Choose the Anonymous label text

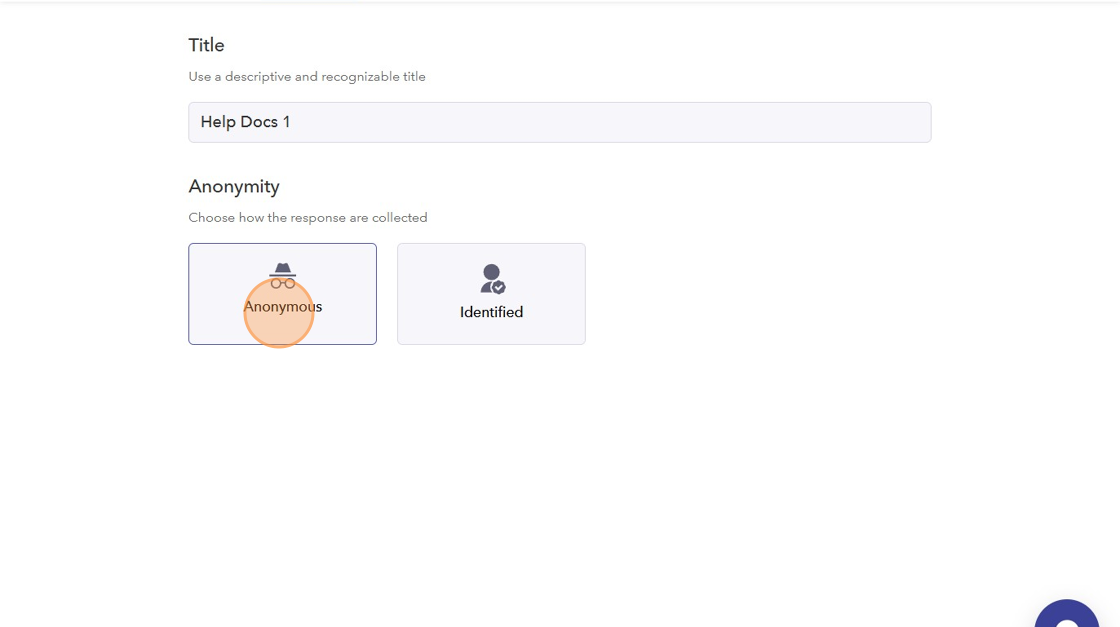(282, 306)
